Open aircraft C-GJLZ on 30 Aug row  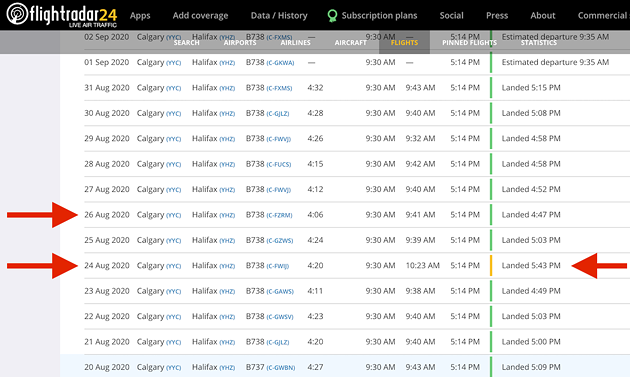pos(278,114)
